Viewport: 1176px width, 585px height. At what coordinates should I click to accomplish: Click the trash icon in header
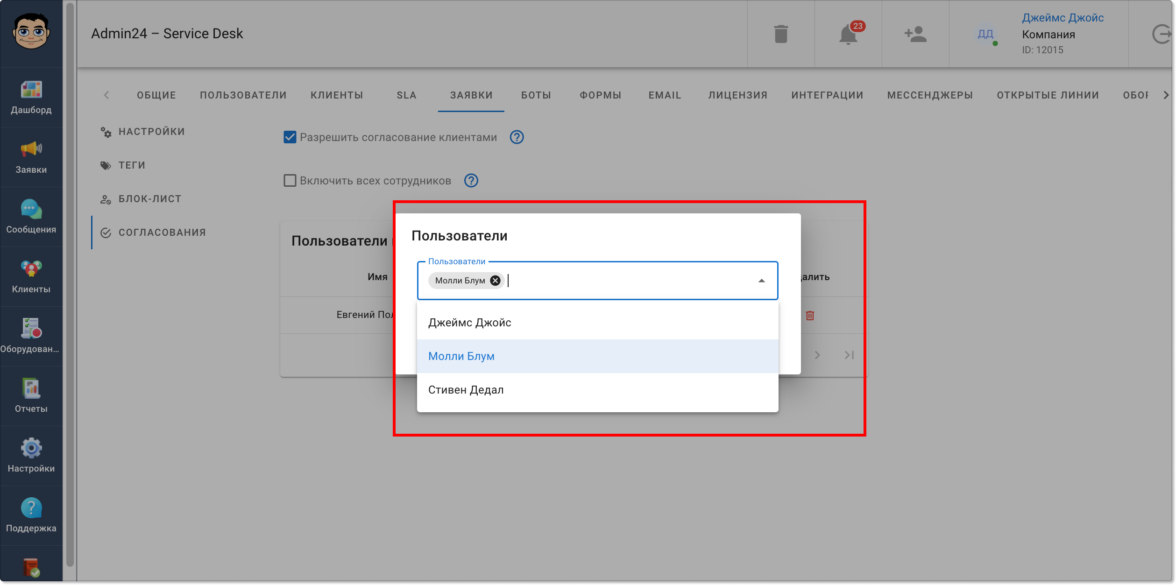click(781, 34)
